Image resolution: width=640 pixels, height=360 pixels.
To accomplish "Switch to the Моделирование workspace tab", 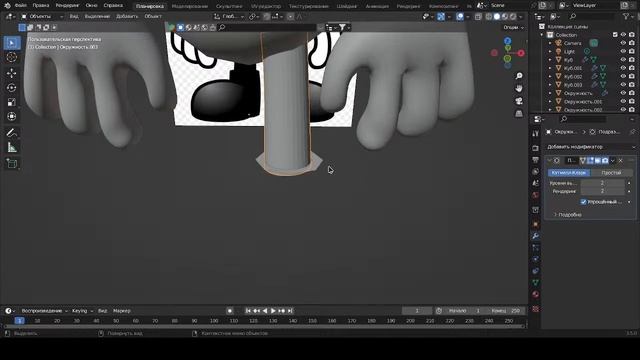I will (189, 6).
